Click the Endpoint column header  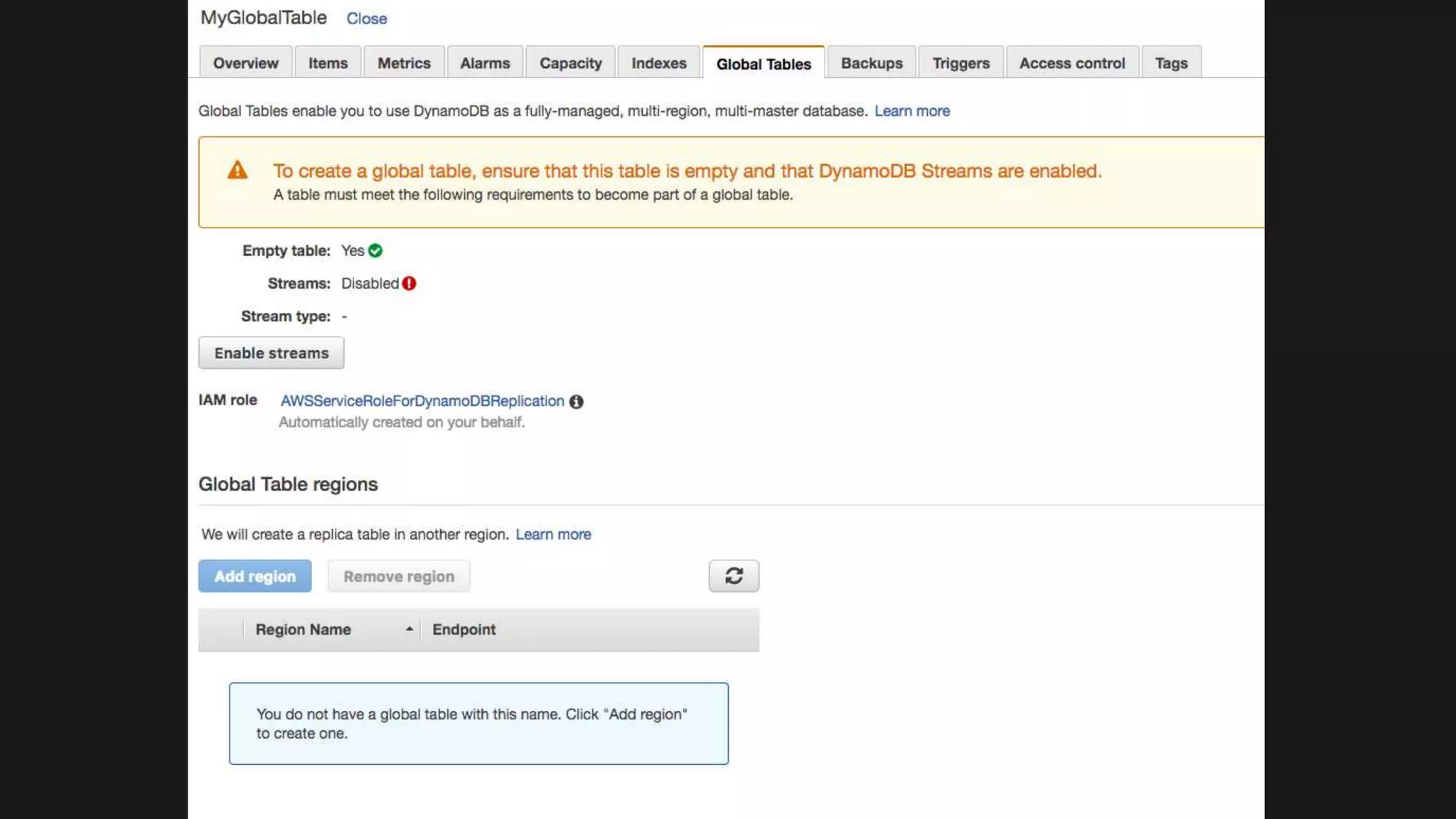[x=464, y=630]
